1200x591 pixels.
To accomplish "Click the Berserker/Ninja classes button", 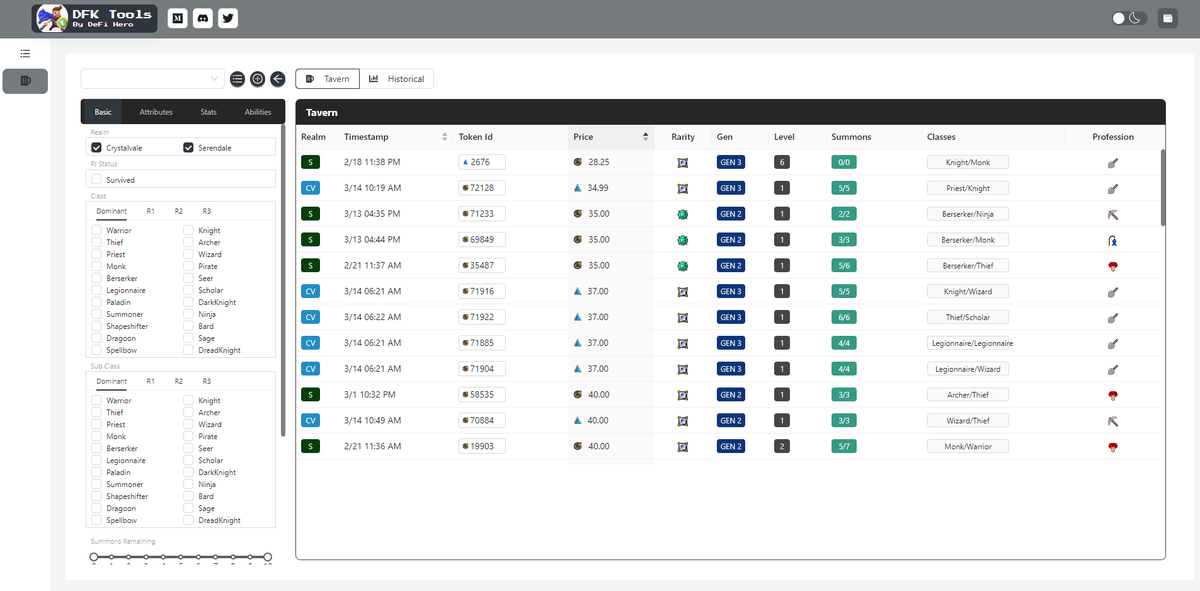I will click(x=968, y=214).
